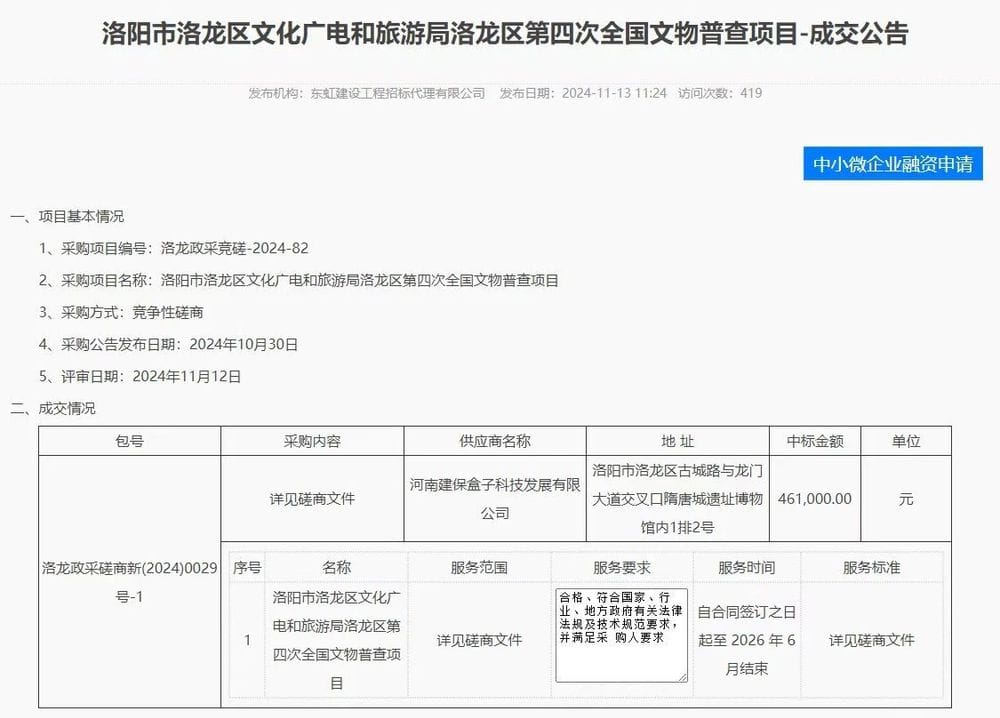
Task: Click the address cell 洛阳市洛龙区古城路与龙门大道
Action: (677, 499)
